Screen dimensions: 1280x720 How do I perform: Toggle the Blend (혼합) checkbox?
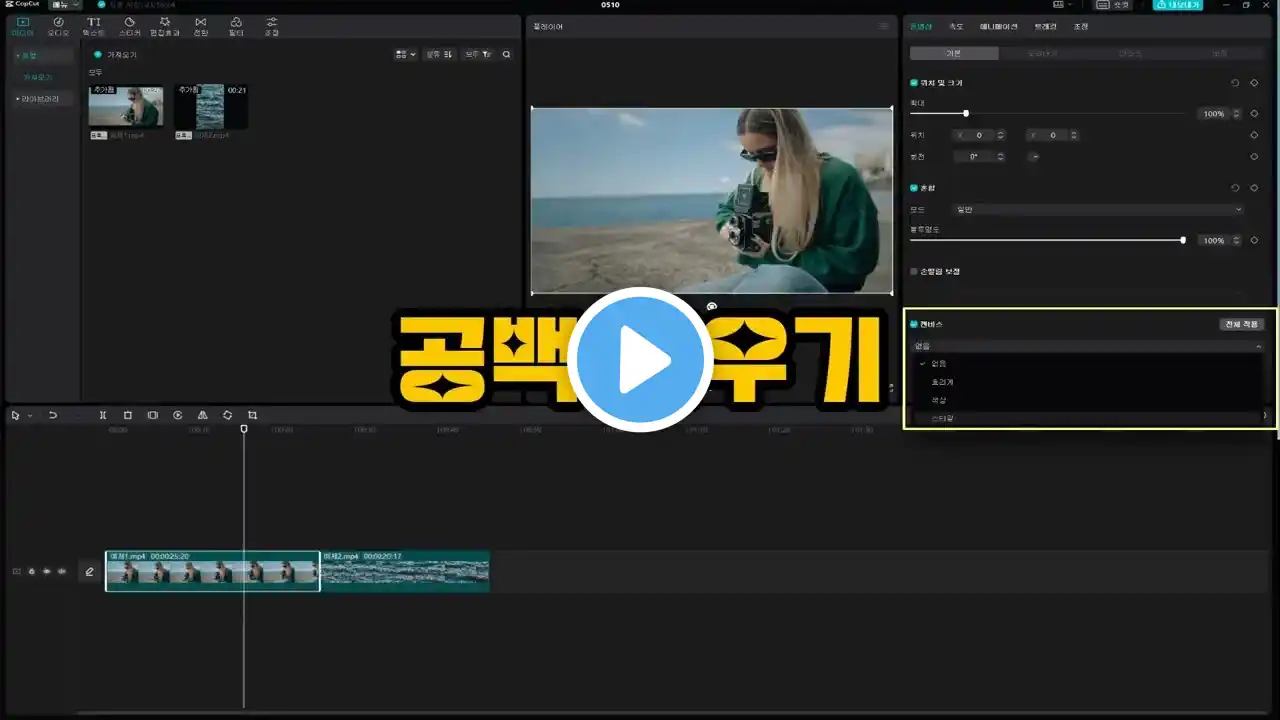coord(914,188)
